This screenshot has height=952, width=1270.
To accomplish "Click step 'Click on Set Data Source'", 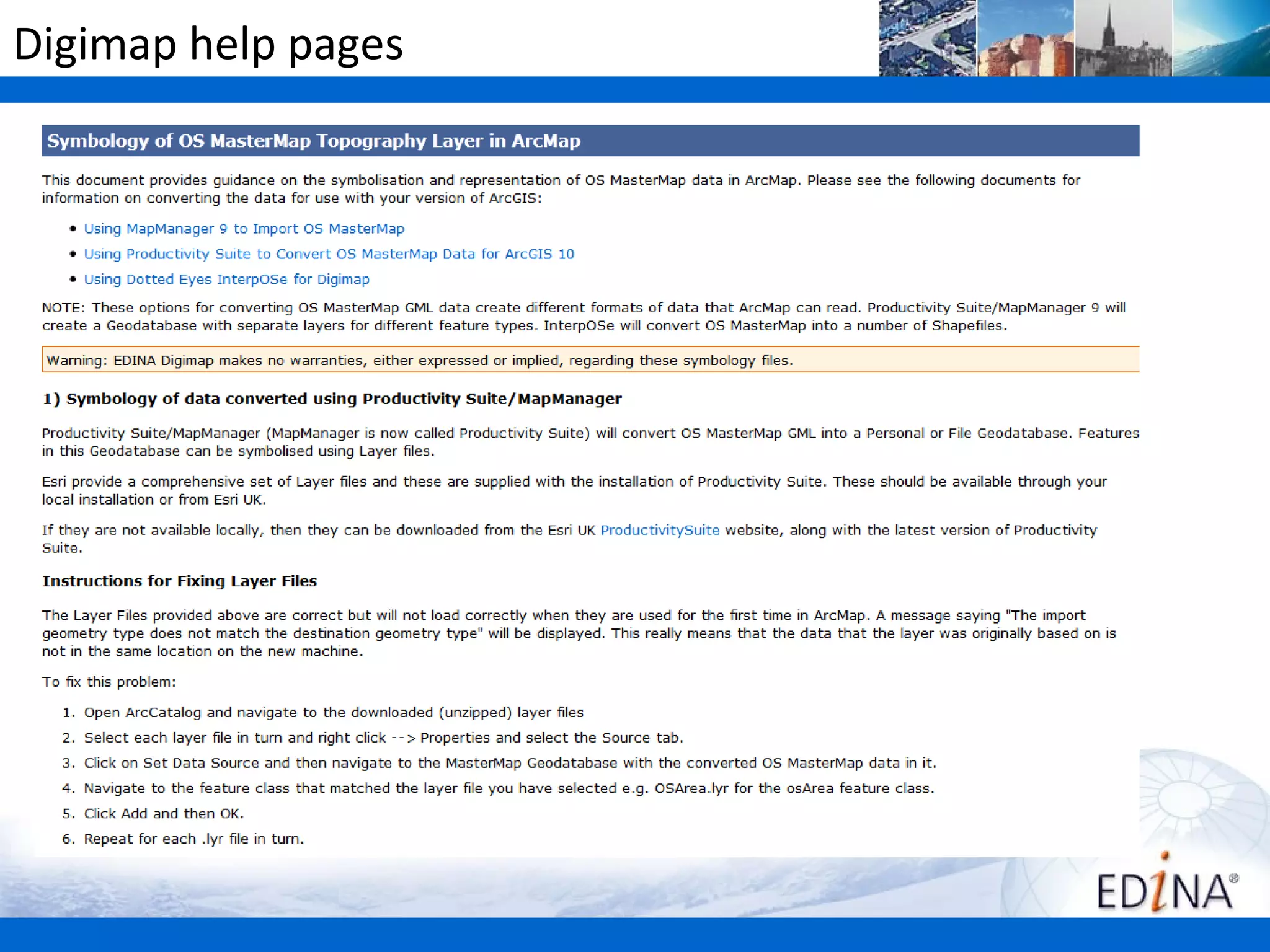I will tap(510, 763).
